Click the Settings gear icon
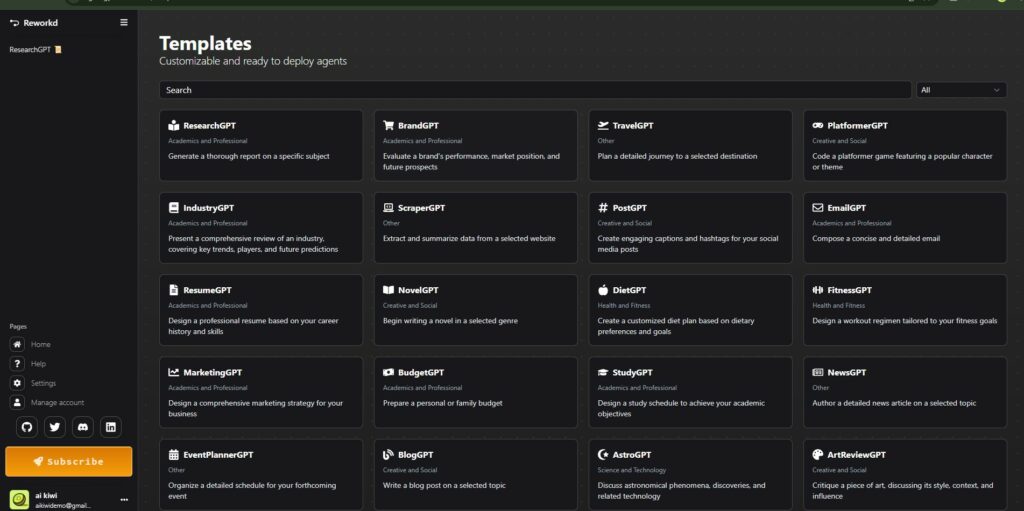This screenshot has height=511, width=1024. (18, 384)
